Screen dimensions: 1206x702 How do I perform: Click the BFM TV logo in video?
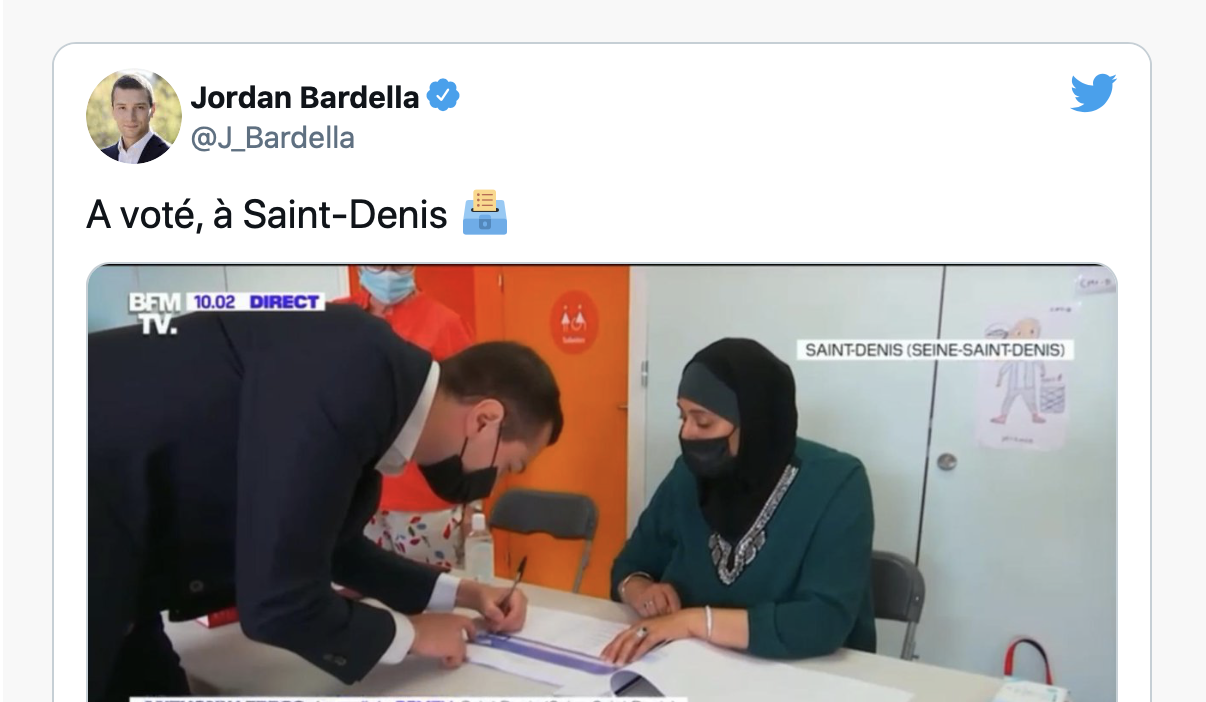coord(152,313)
